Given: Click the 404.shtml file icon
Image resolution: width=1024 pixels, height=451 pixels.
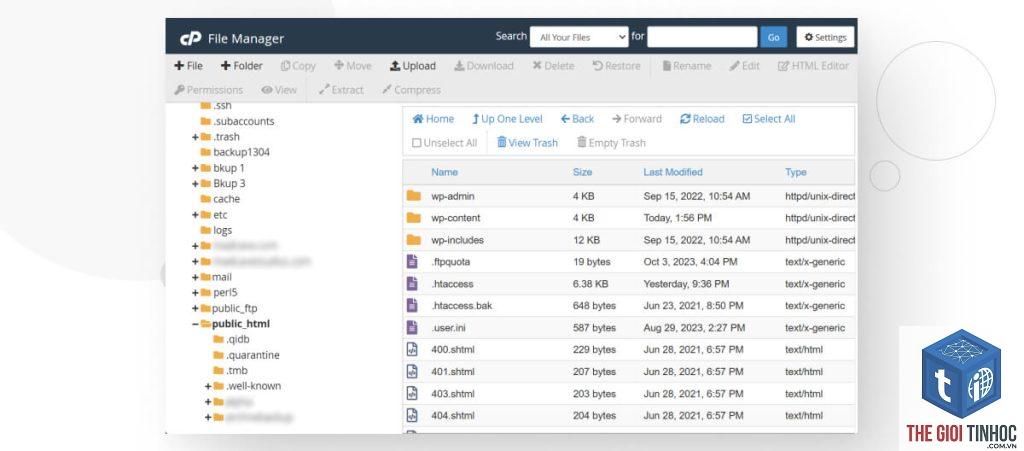Looking at the screenshot, I should point(412,415).
